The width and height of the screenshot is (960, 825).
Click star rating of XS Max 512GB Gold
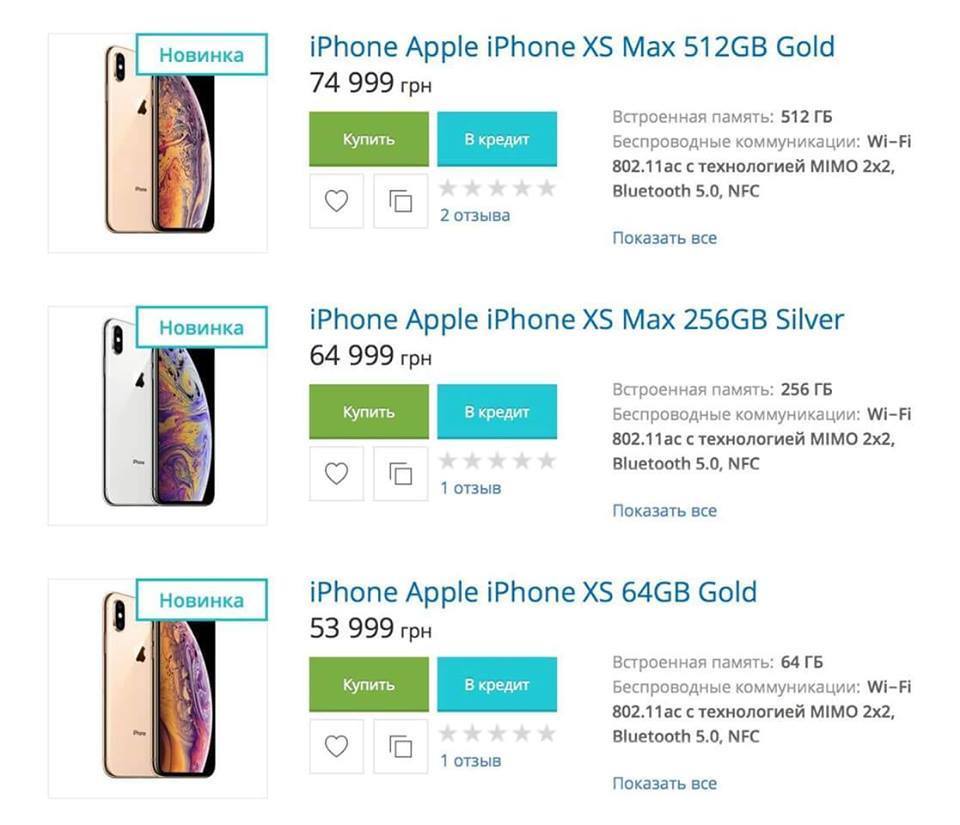(x=497, y=188)
